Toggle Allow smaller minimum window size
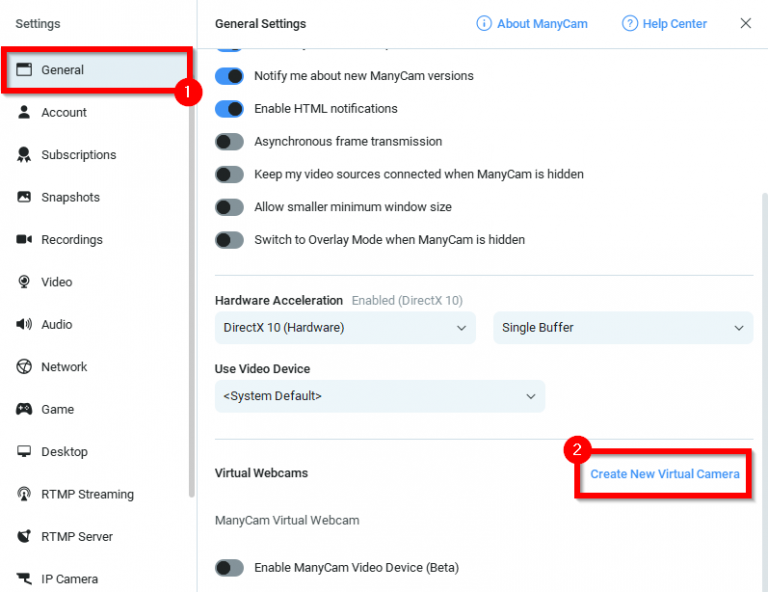The height and width of the screenshot is (592, 768). pos(230,207)
